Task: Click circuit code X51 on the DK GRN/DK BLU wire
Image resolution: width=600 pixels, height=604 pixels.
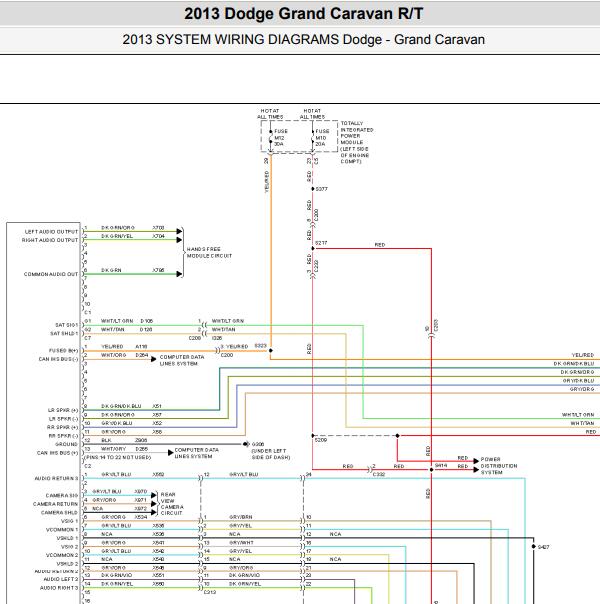Action: coord(157,406)
